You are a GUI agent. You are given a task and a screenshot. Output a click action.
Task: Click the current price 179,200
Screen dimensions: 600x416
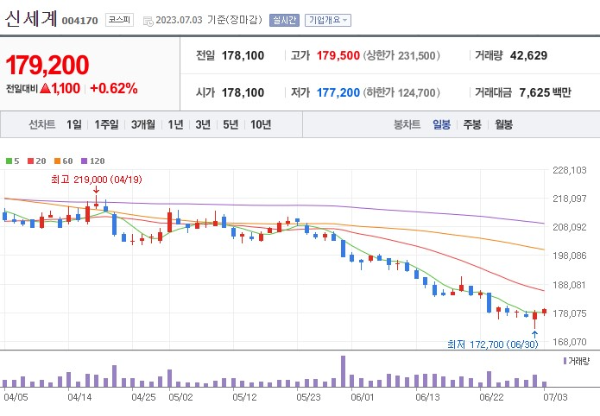point(47,65)
